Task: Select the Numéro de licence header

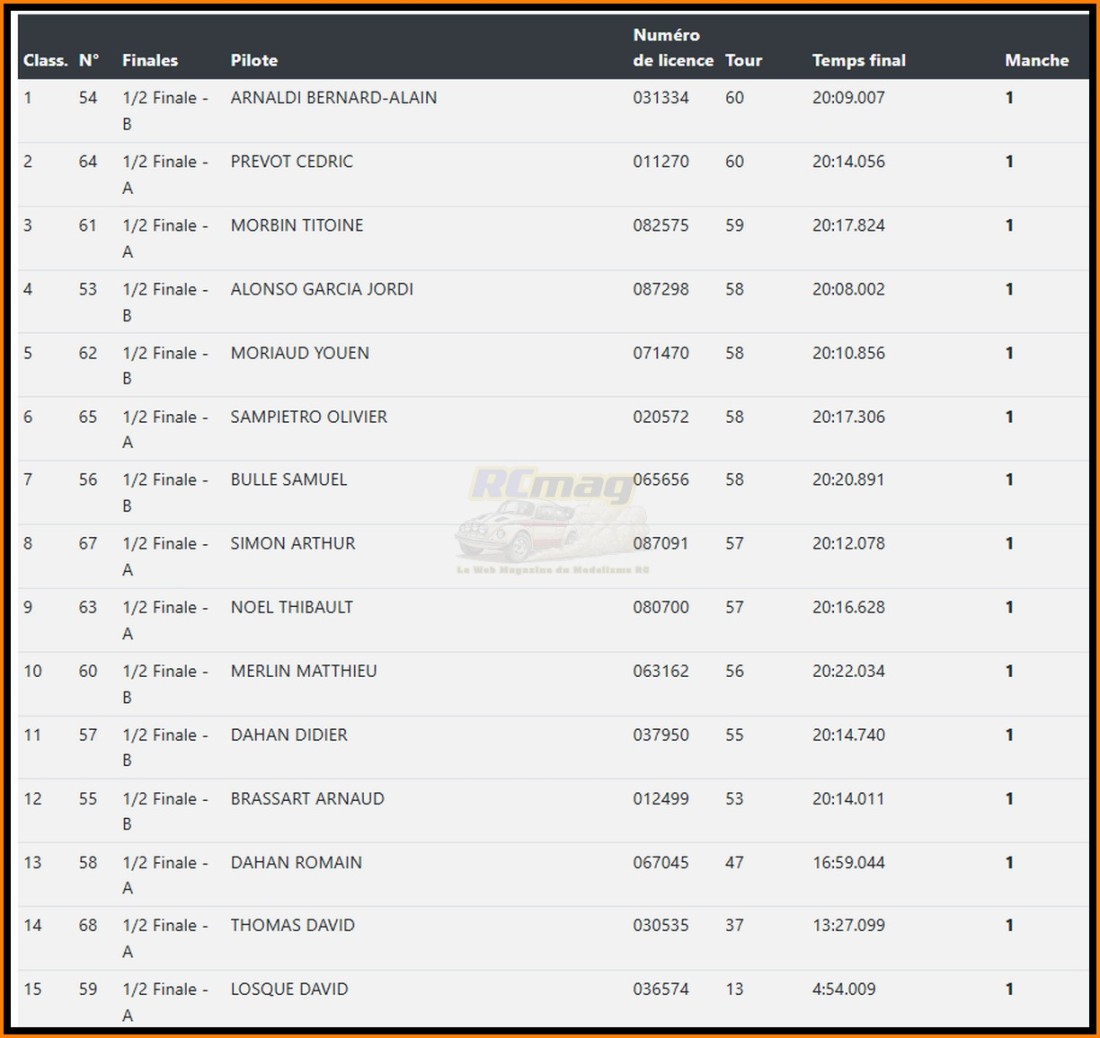Action: 673,48
